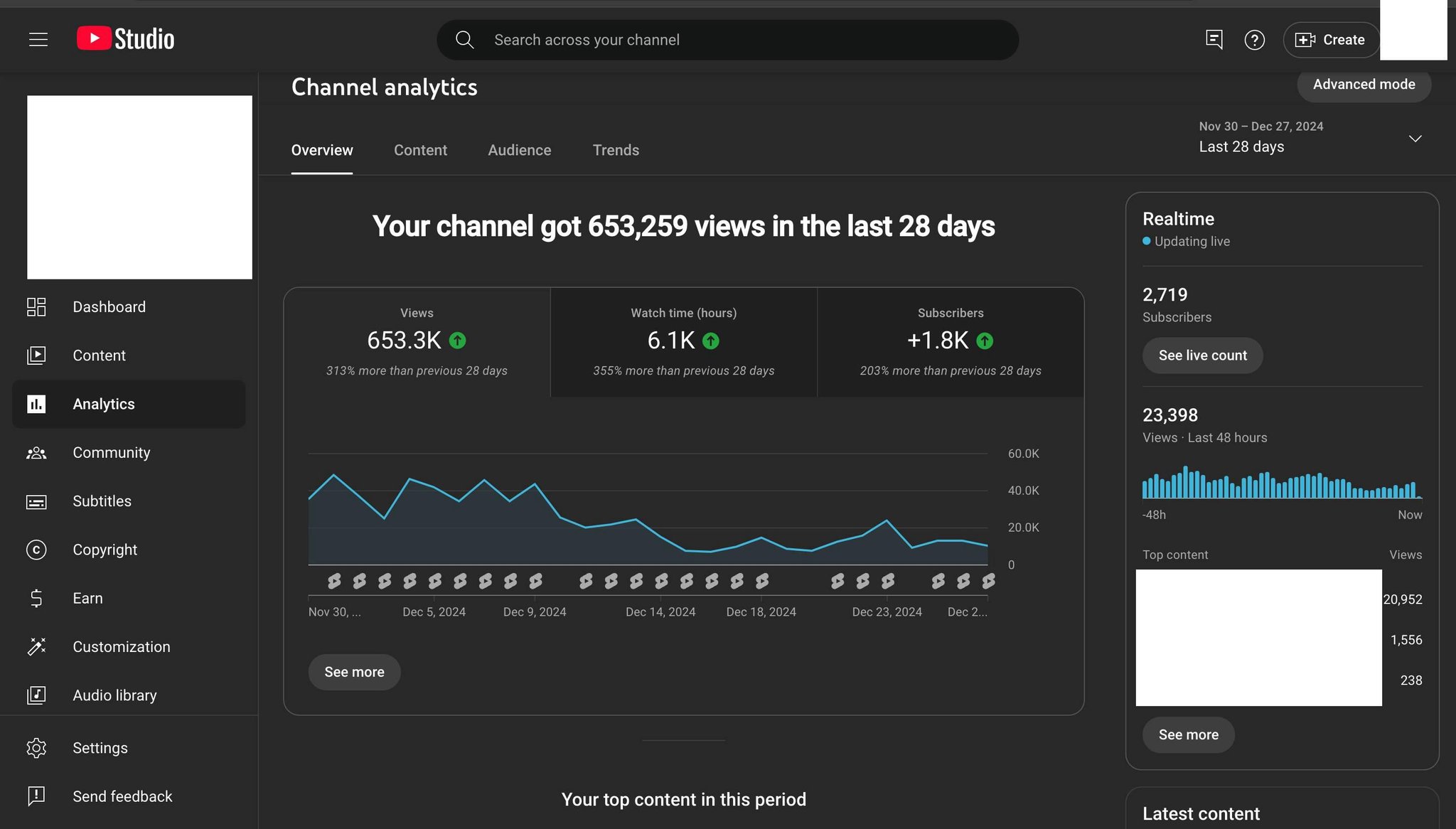Image resolution: width=1456 pixels, height=829 pixels.
Task: Open the hamburger navigation menu
Action: coord(38,40)
